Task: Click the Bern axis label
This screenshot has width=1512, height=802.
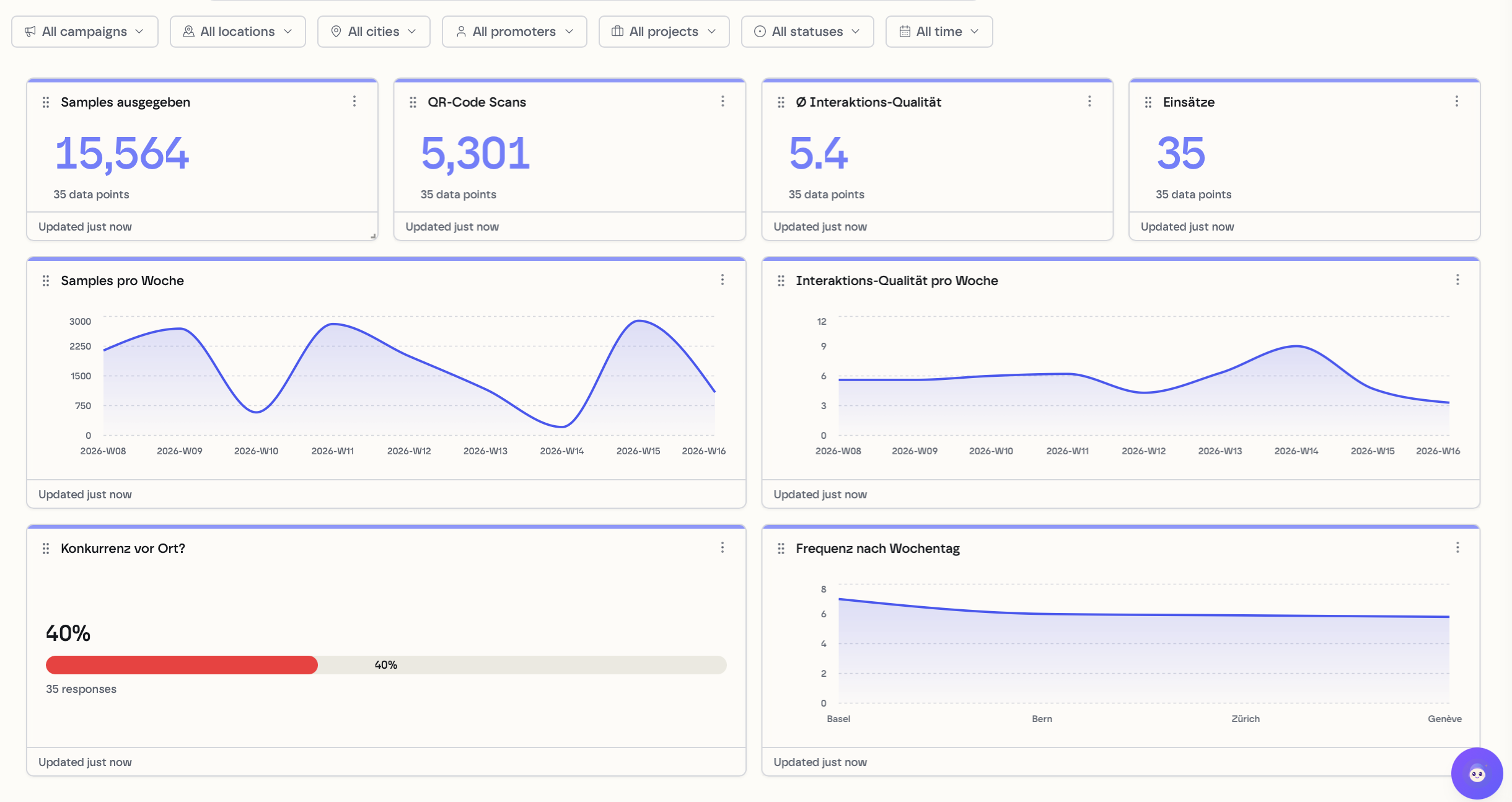Action: [x=1042, y=719]
